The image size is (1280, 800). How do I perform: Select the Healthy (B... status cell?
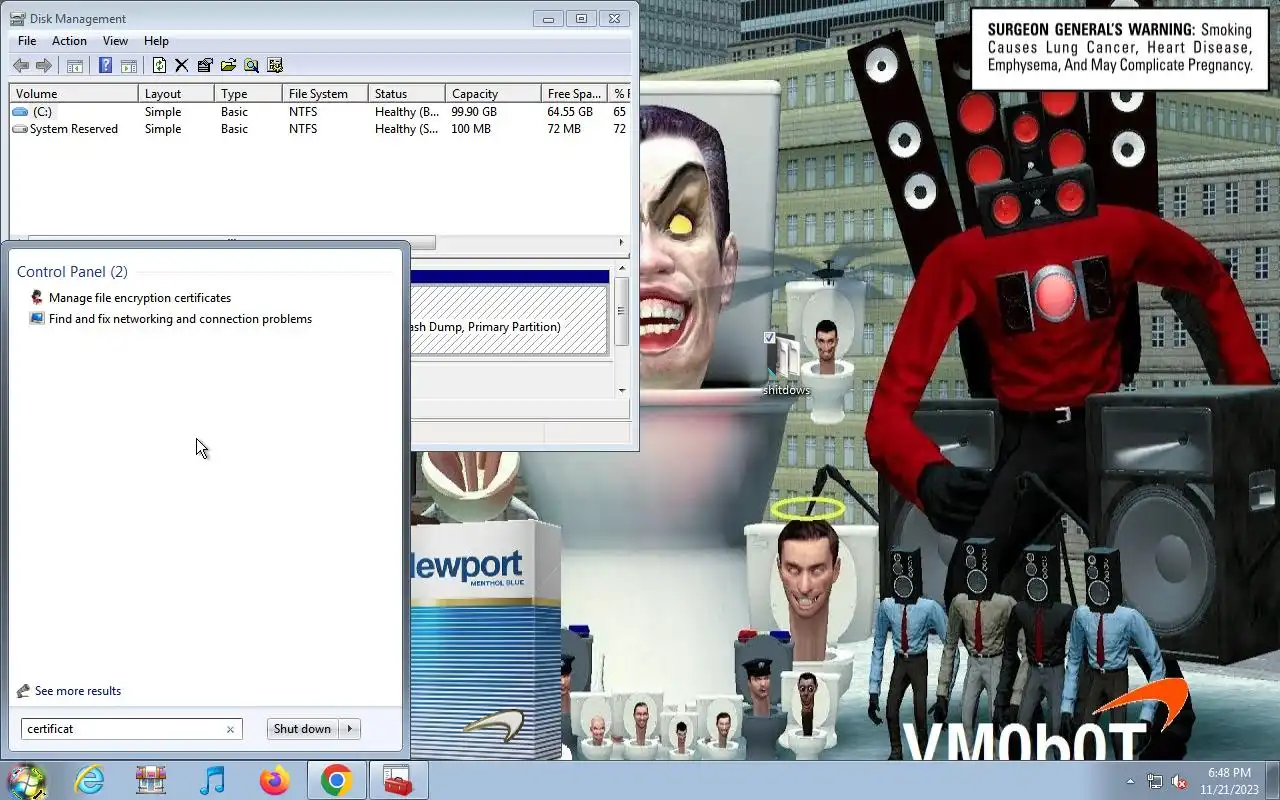point(407,112)
